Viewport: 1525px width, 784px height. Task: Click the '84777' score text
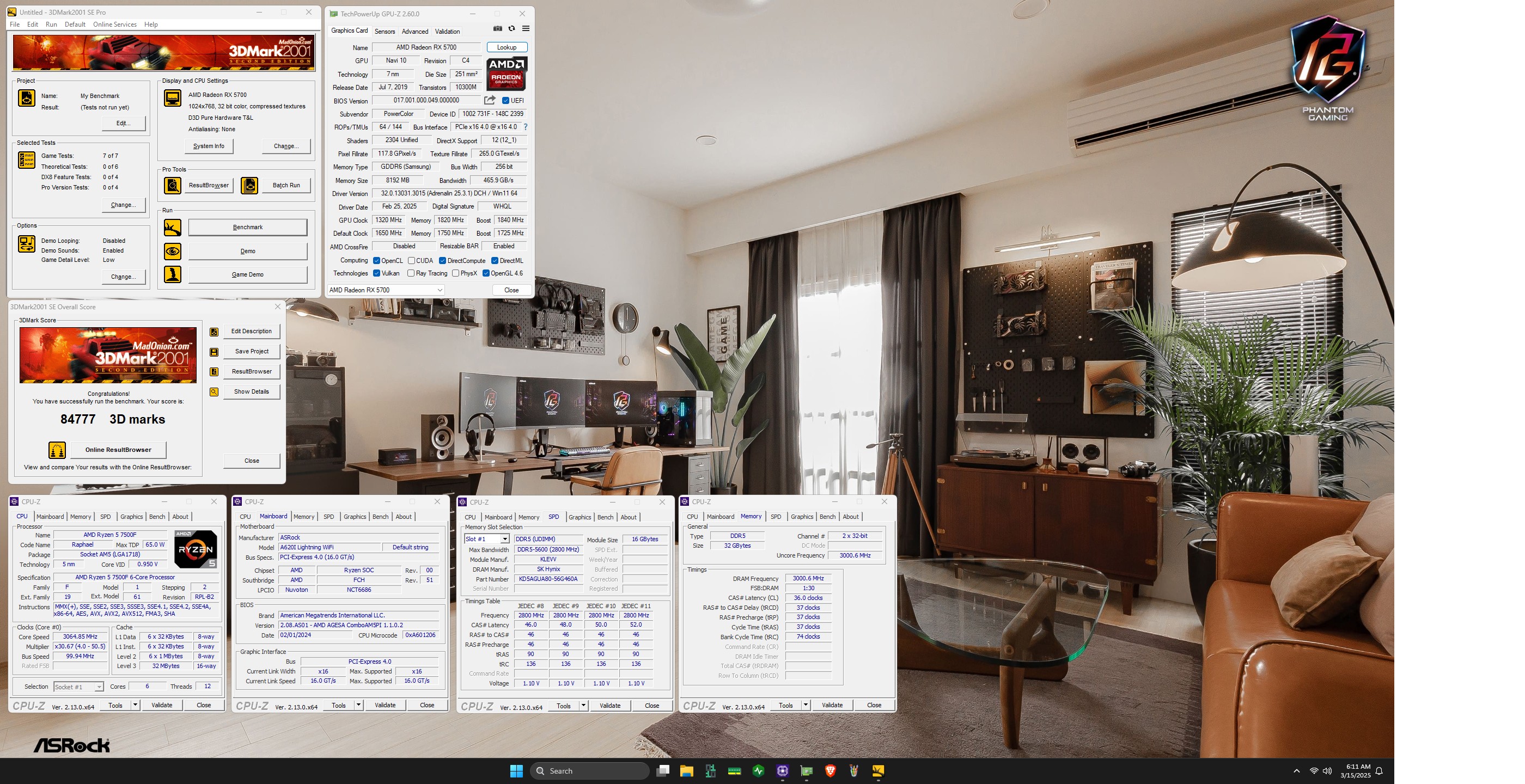tap(78, 420)
